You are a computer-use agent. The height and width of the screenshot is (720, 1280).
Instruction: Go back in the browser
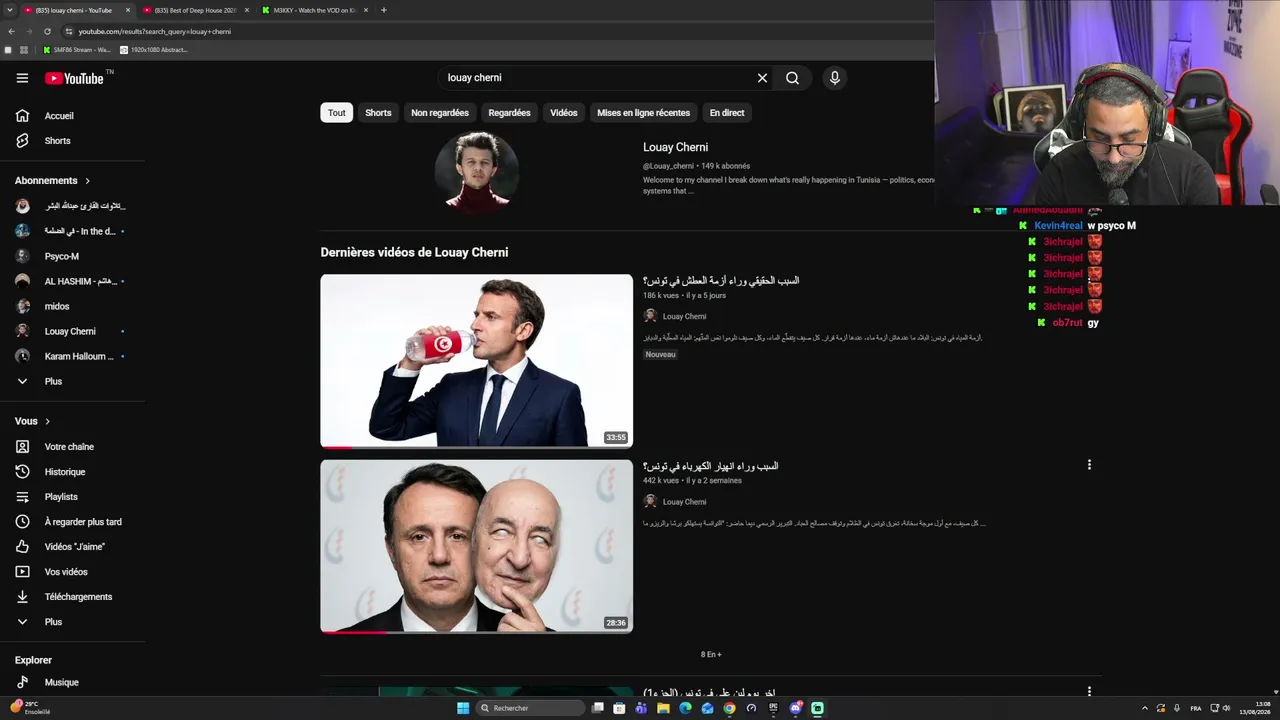pos(12,31)
